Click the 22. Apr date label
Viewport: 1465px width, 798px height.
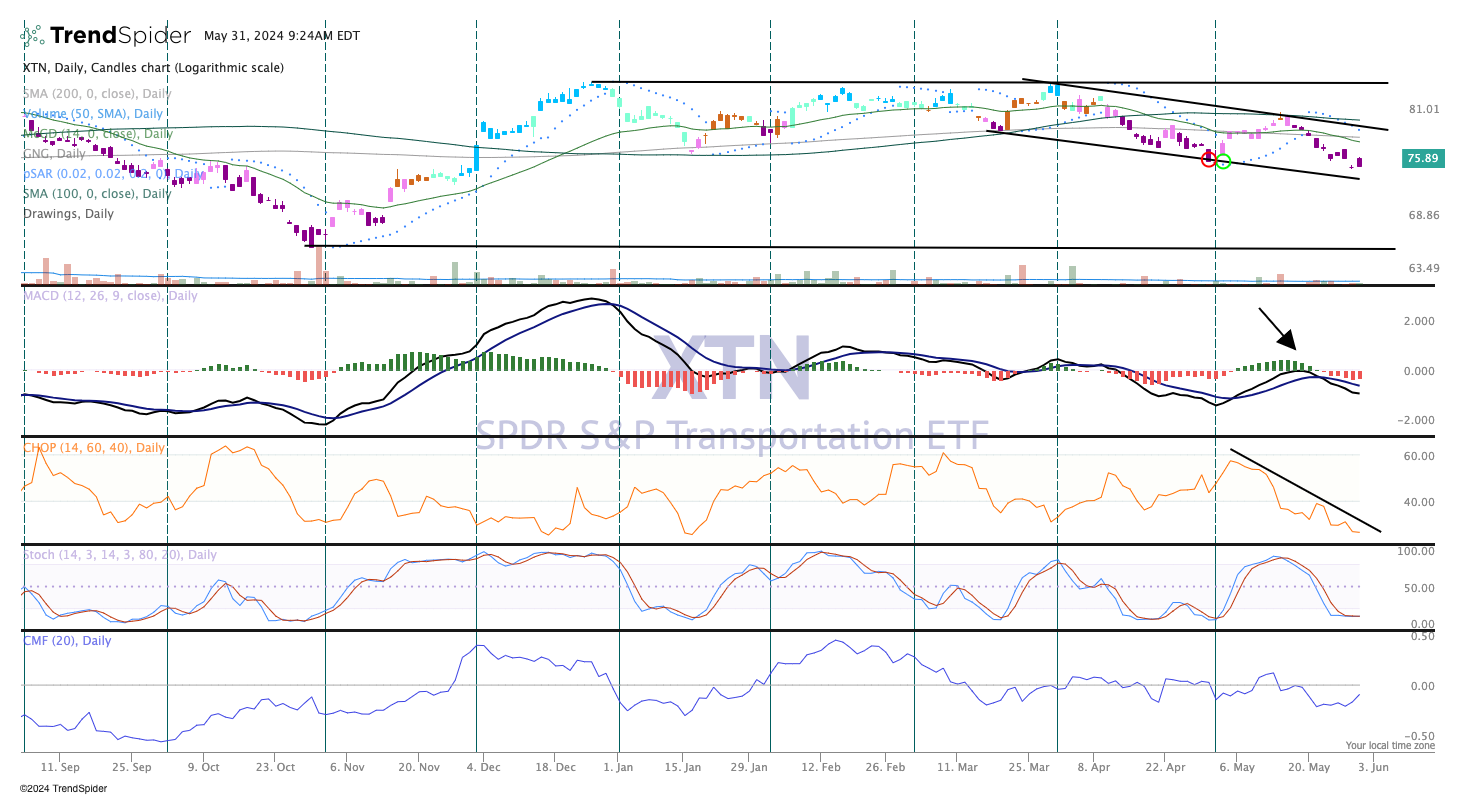pyautogui.click(x=1163, y=767)
